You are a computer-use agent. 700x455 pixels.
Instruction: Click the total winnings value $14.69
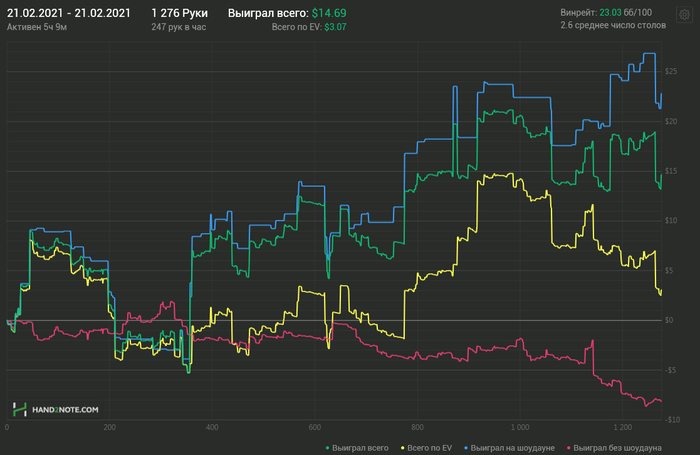(329, 13)
